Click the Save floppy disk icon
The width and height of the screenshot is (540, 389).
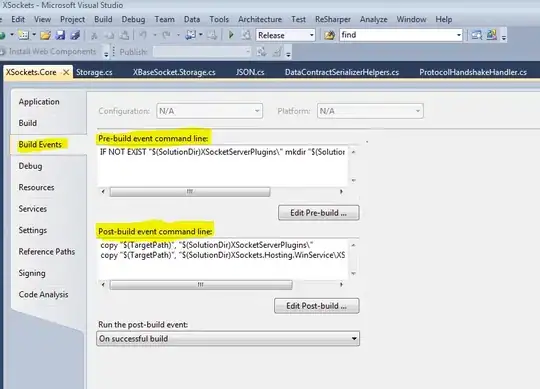[x=60, y=35]
